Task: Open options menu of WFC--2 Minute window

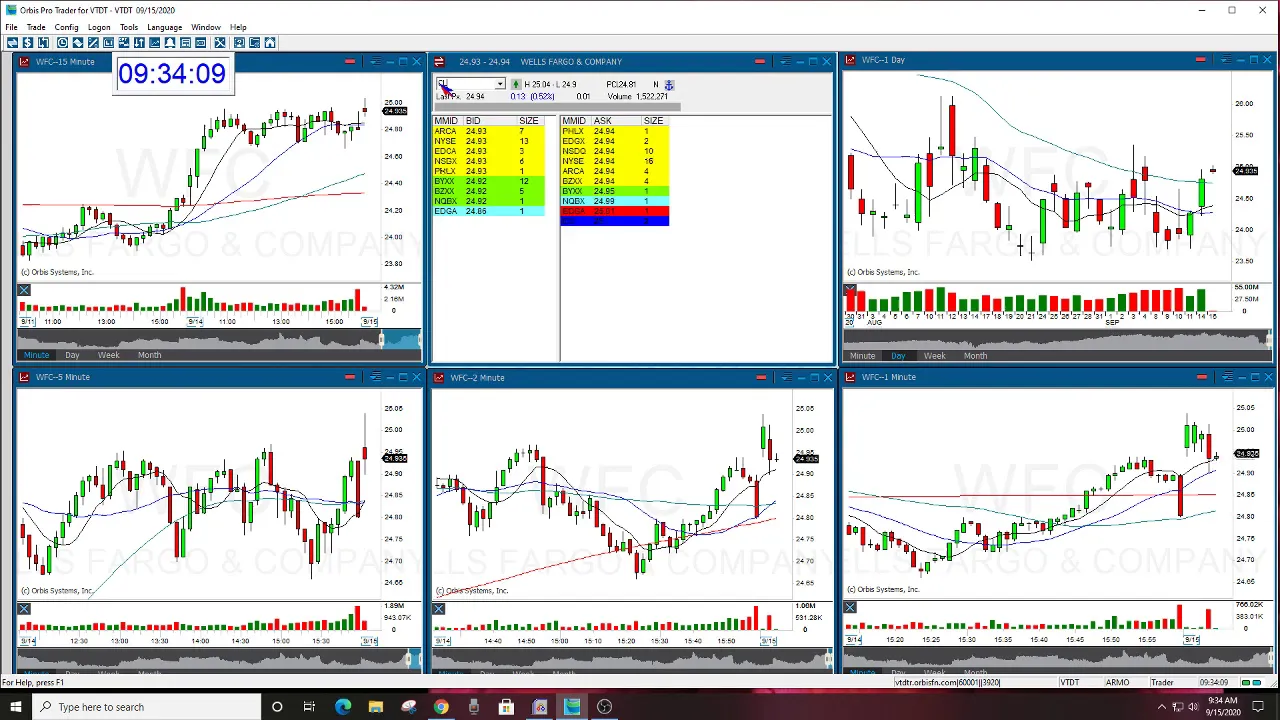Action: coord(786,377)
